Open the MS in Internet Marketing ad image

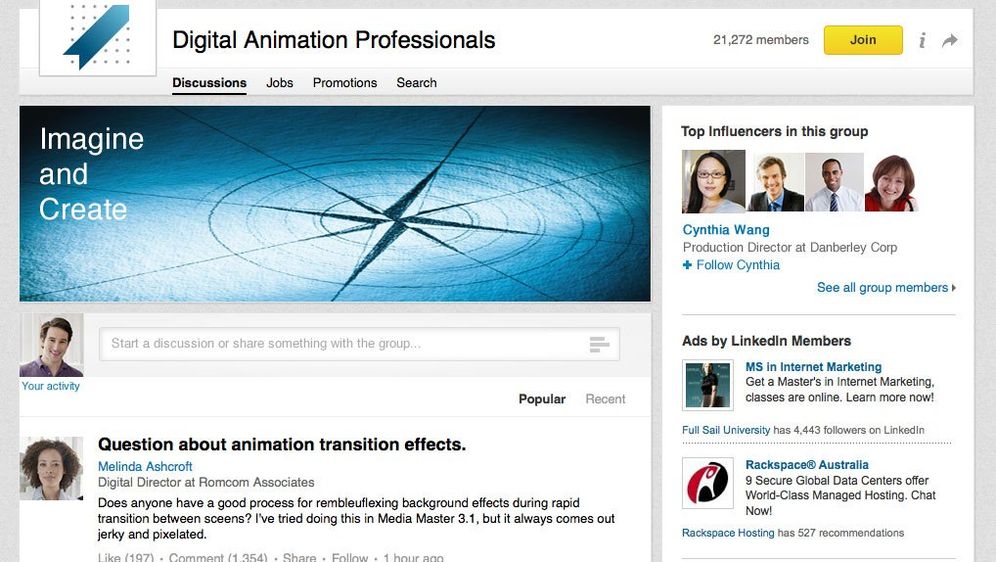coord(708,385)
